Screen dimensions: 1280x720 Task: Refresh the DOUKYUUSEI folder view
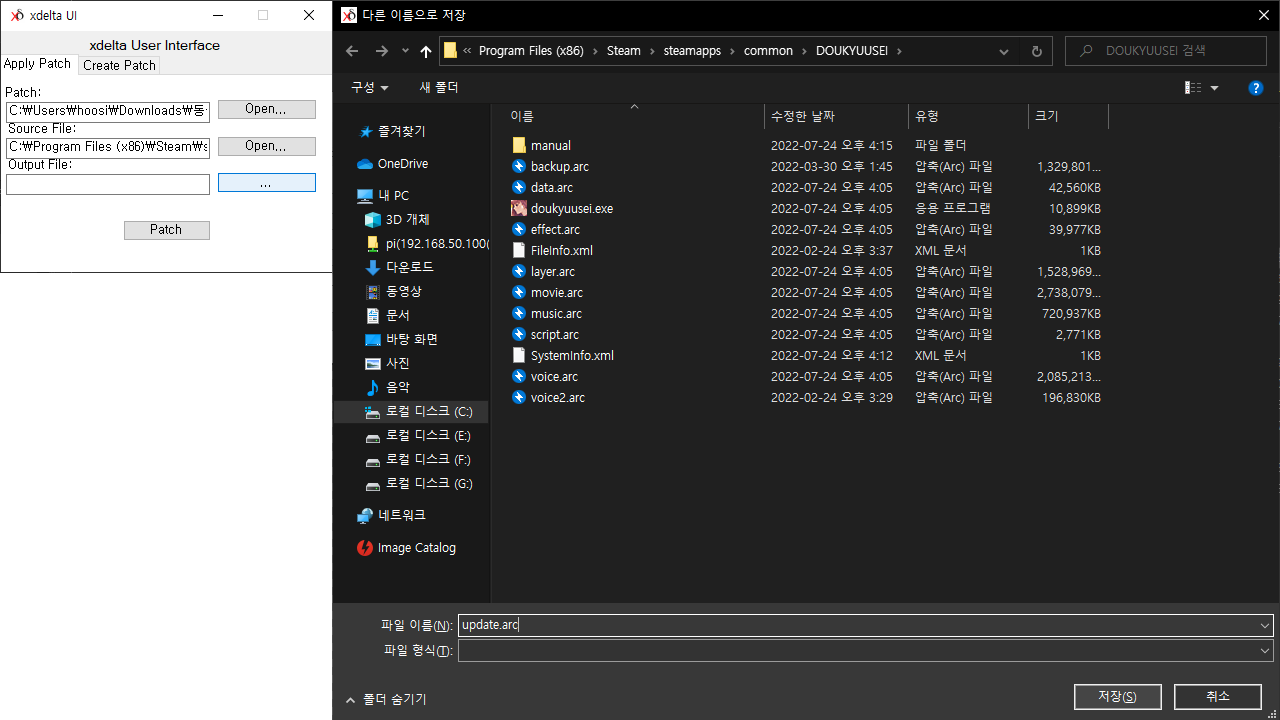coord(1036,51)
